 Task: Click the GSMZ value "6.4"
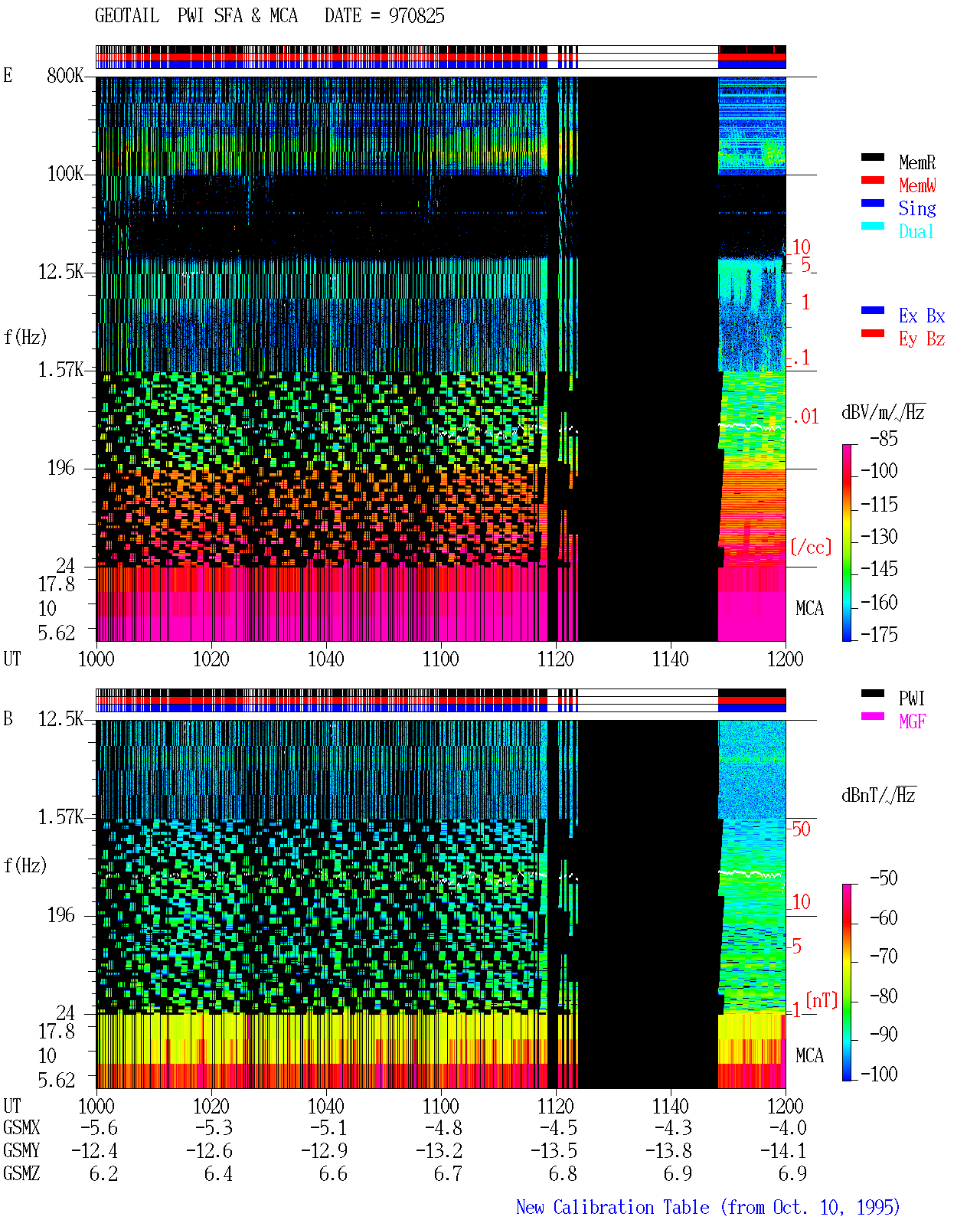point(219,1174)
